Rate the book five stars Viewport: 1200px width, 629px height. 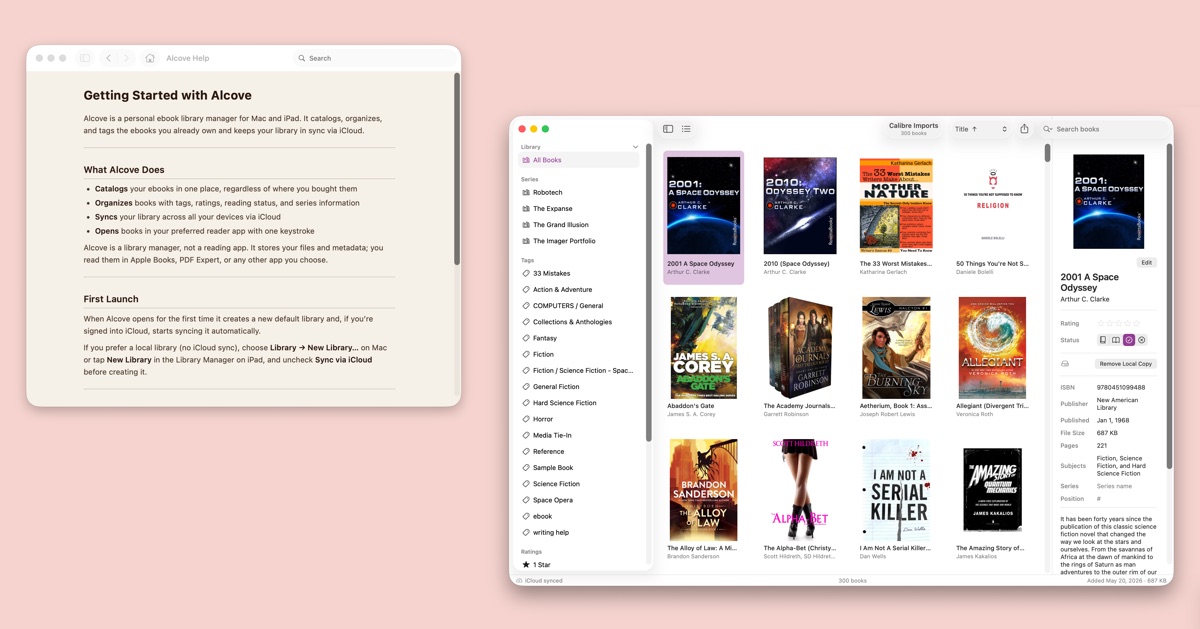(x=1135, y=324)
